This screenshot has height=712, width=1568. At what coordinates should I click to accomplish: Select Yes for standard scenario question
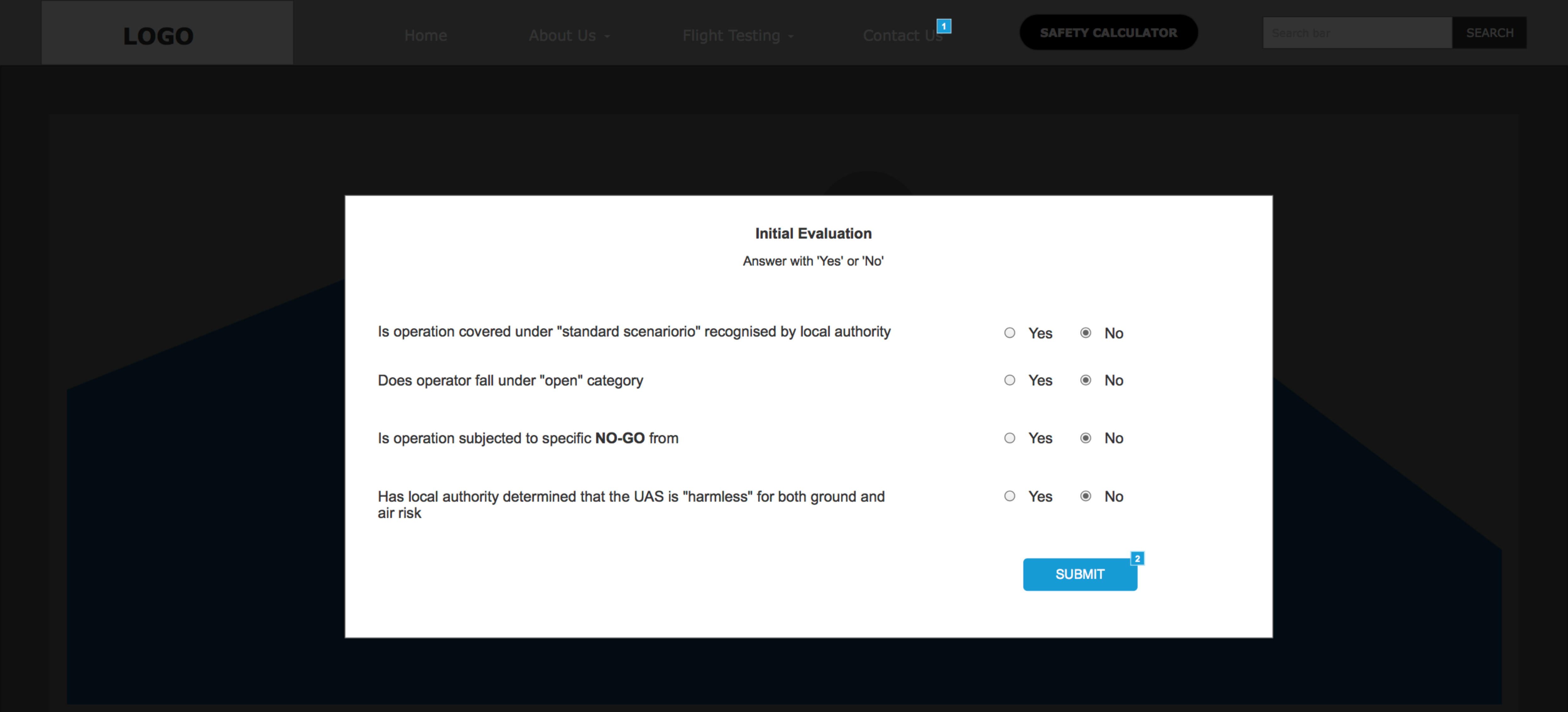click(x=1009, y=333)
